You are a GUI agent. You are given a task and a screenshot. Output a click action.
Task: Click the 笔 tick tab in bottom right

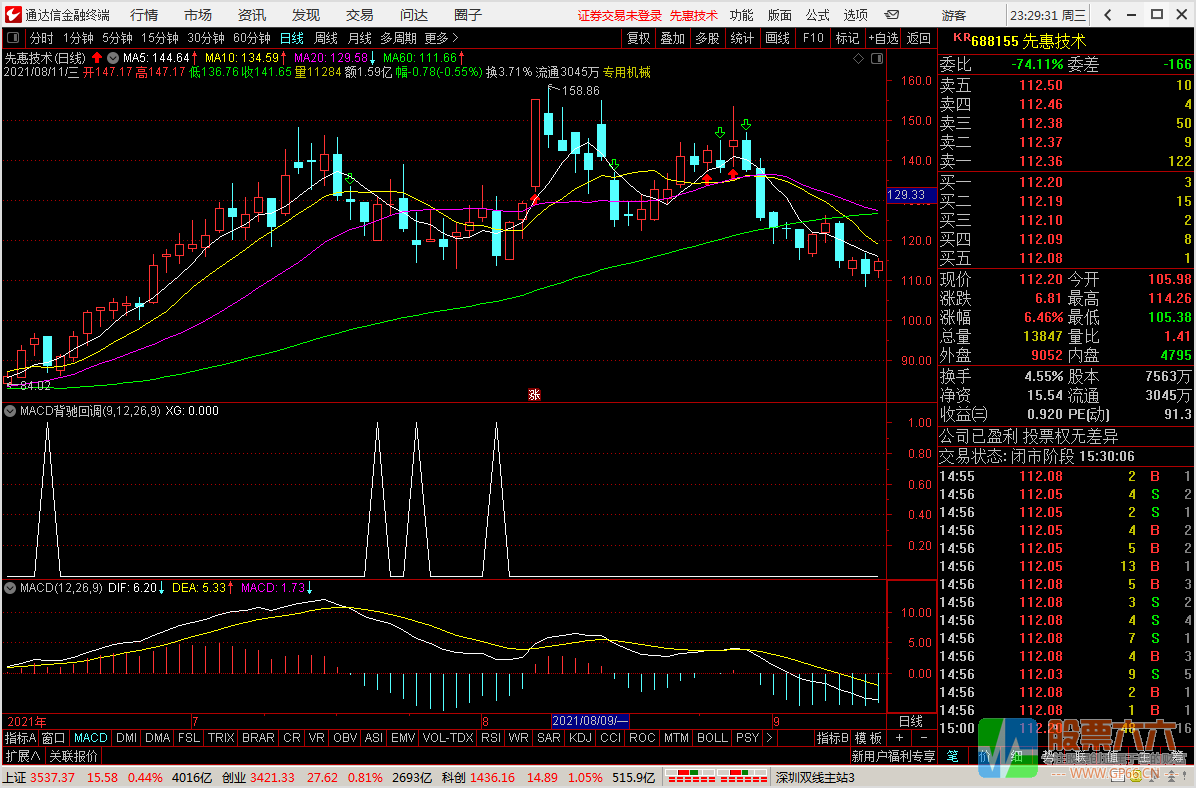pos(953,756)
